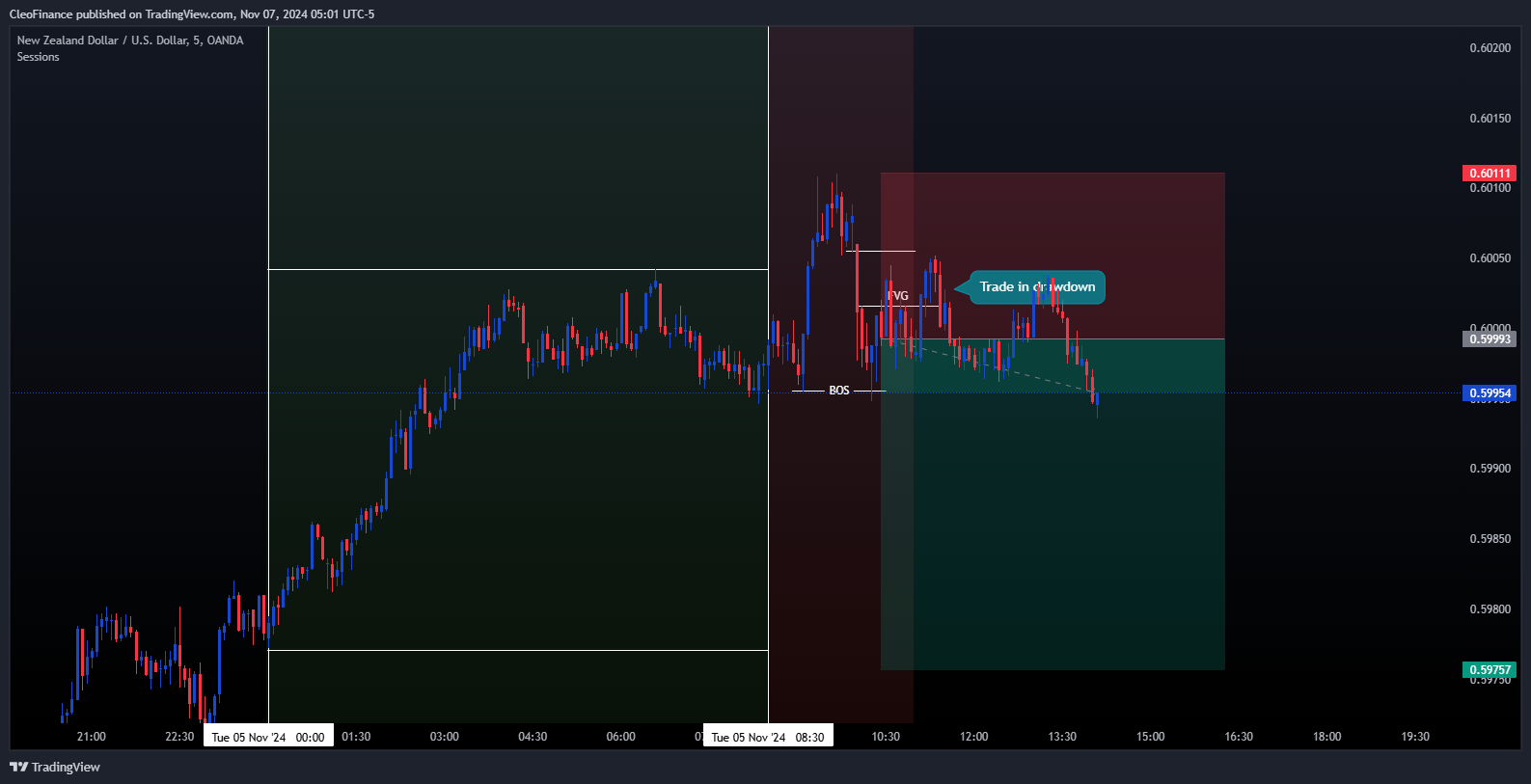Click the 13:30 time axis label
This screenshot has width=1531, height=784.
pos(1062,737)
